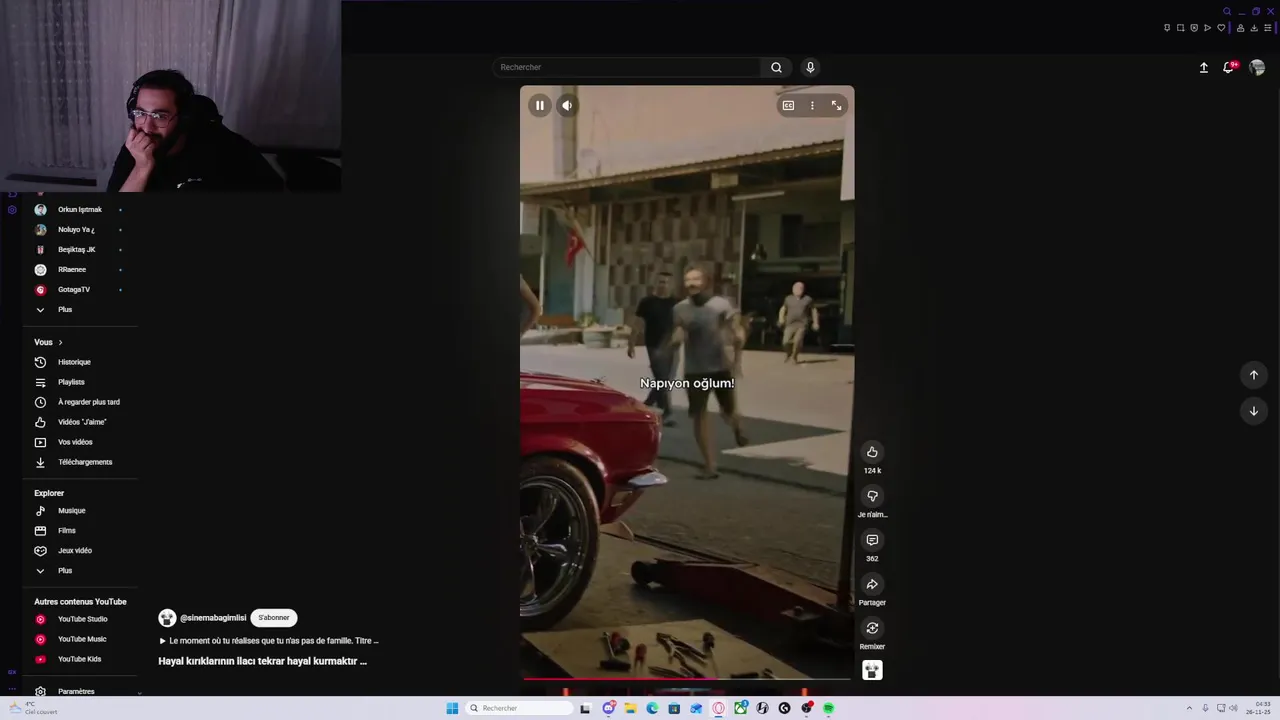Open the @sinemabagimlisi channel
The image size is (1280, 720).
coord(213,618)
